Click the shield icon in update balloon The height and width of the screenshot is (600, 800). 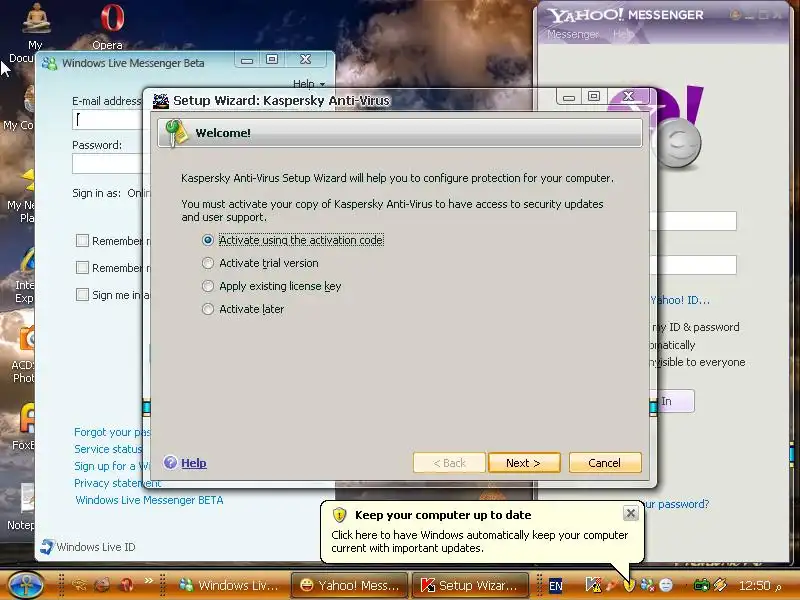339,515
